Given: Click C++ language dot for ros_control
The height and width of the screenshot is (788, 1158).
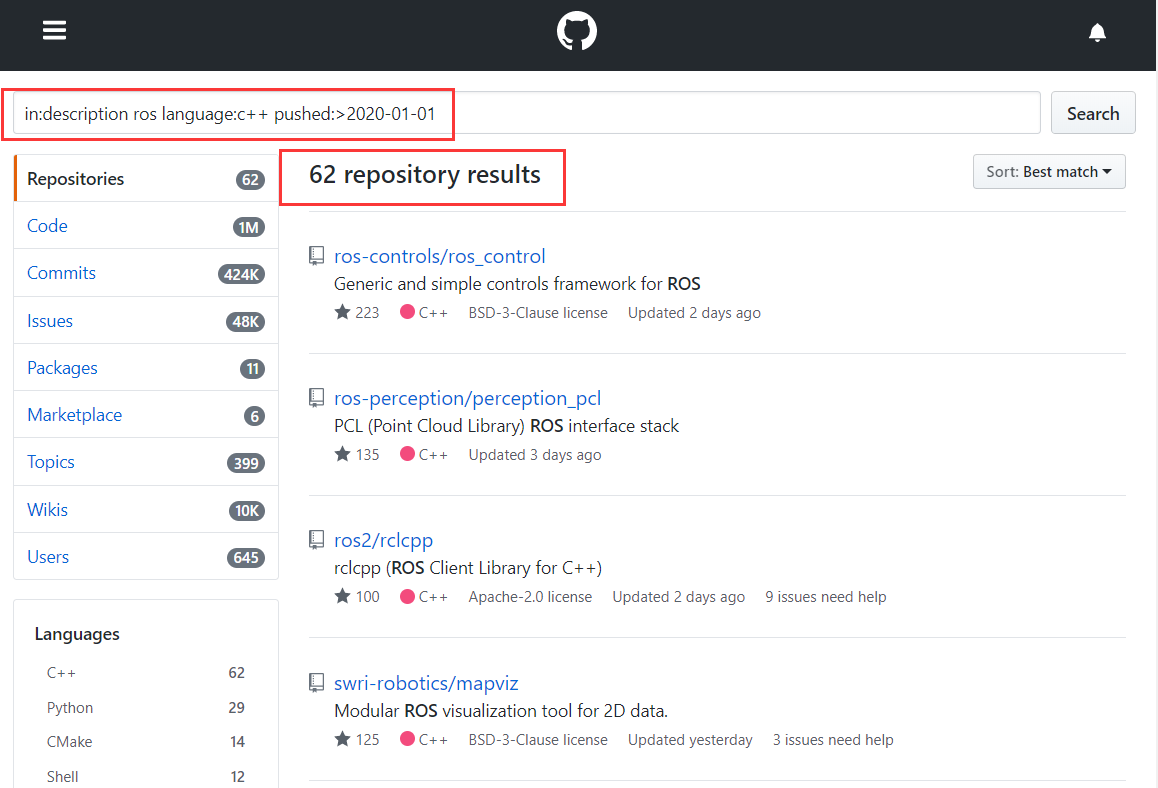Looking at the screenshot, I should point(407,312).
